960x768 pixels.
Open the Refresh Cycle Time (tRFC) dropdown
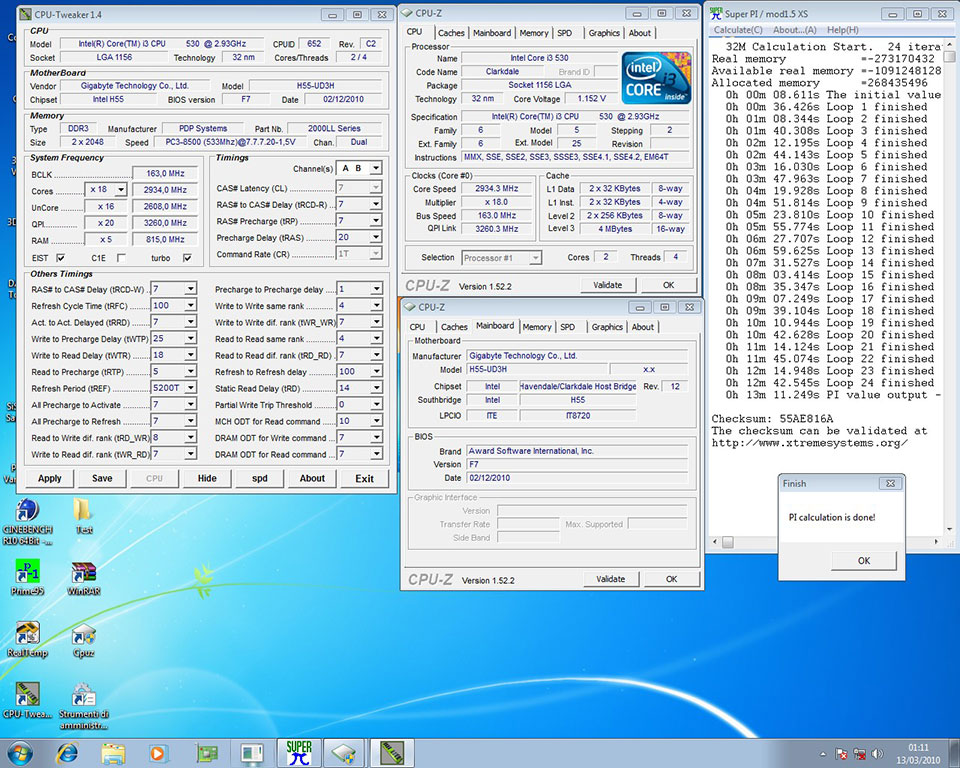[191, 305]
